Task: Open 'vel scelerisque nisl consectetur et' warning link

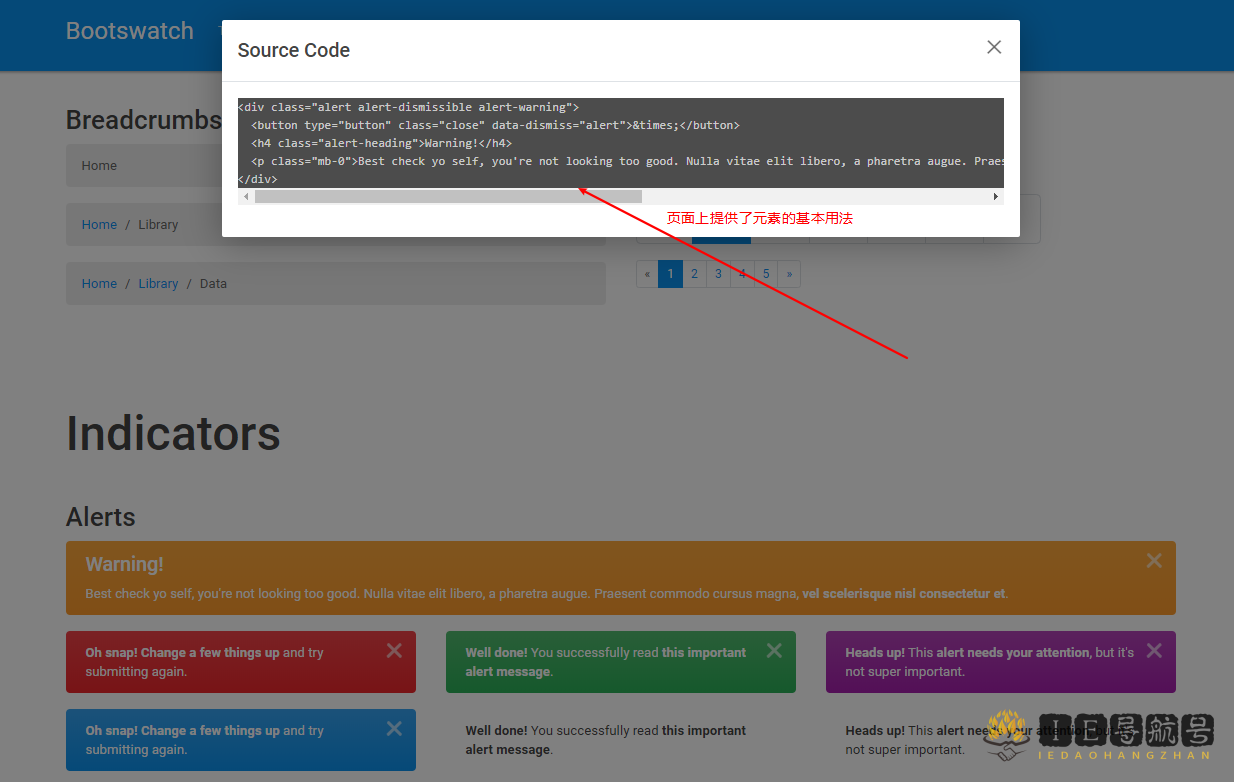Action: click(x=903, y=594)
